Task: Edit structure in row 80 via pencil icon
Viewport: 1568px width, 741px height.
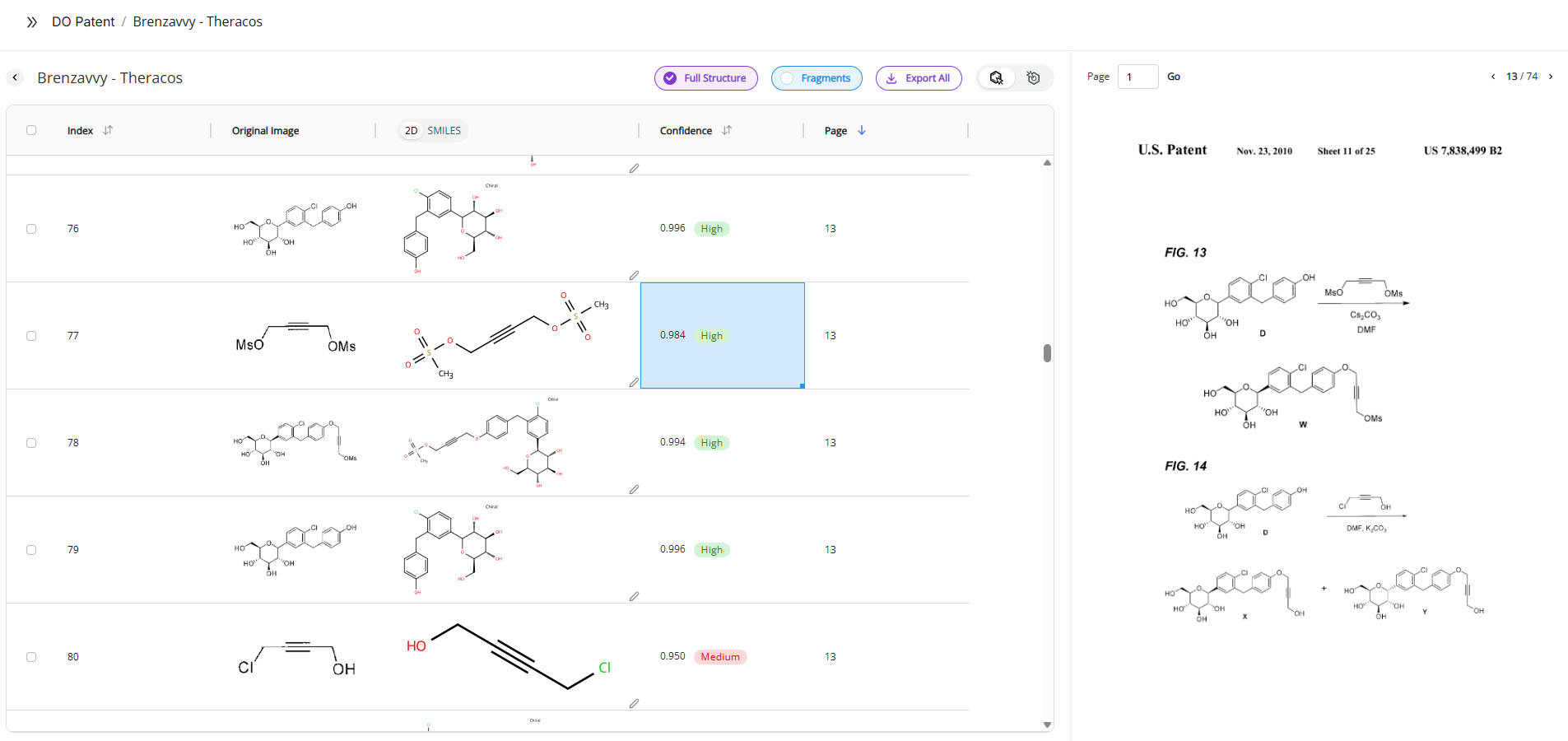Action: click(634, 704)
